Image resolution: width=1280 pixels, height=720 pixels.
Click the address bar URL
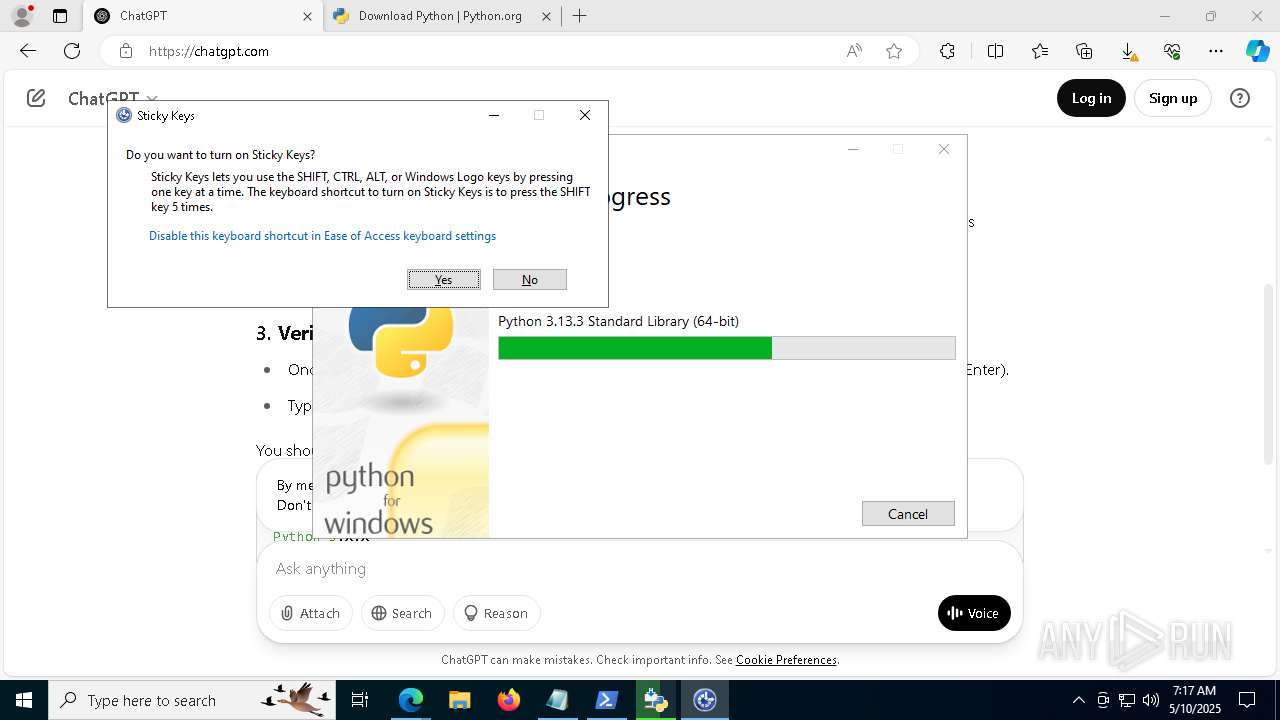click(x=209, y=51)
